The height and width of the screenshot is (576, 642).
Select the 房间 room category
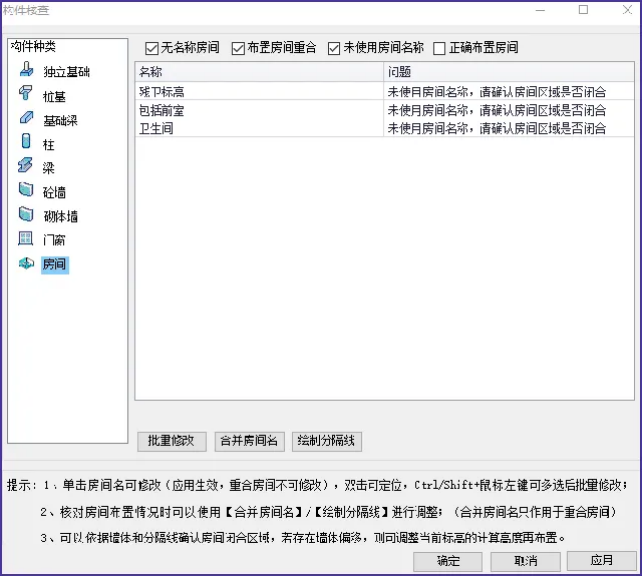26,264
